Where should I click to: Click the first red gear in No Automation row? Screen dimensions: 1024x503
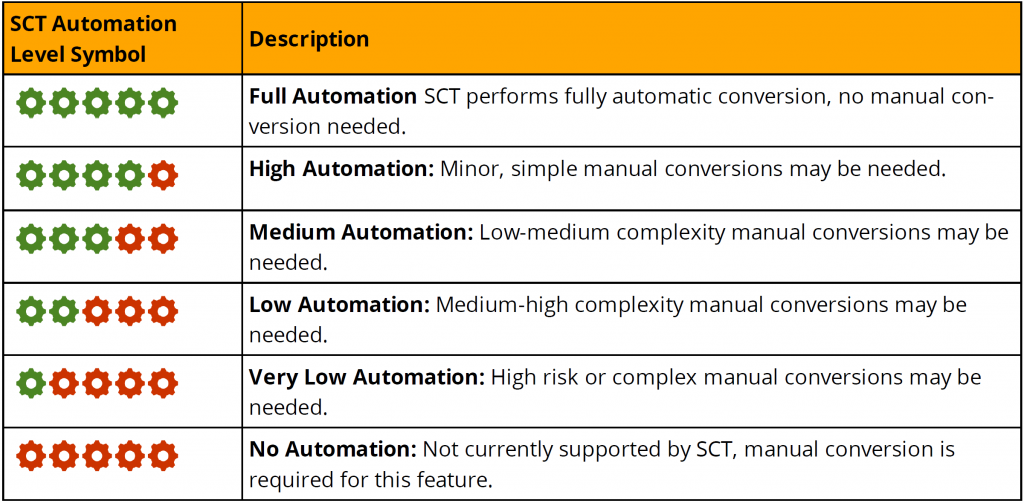(x=31, y=455)
